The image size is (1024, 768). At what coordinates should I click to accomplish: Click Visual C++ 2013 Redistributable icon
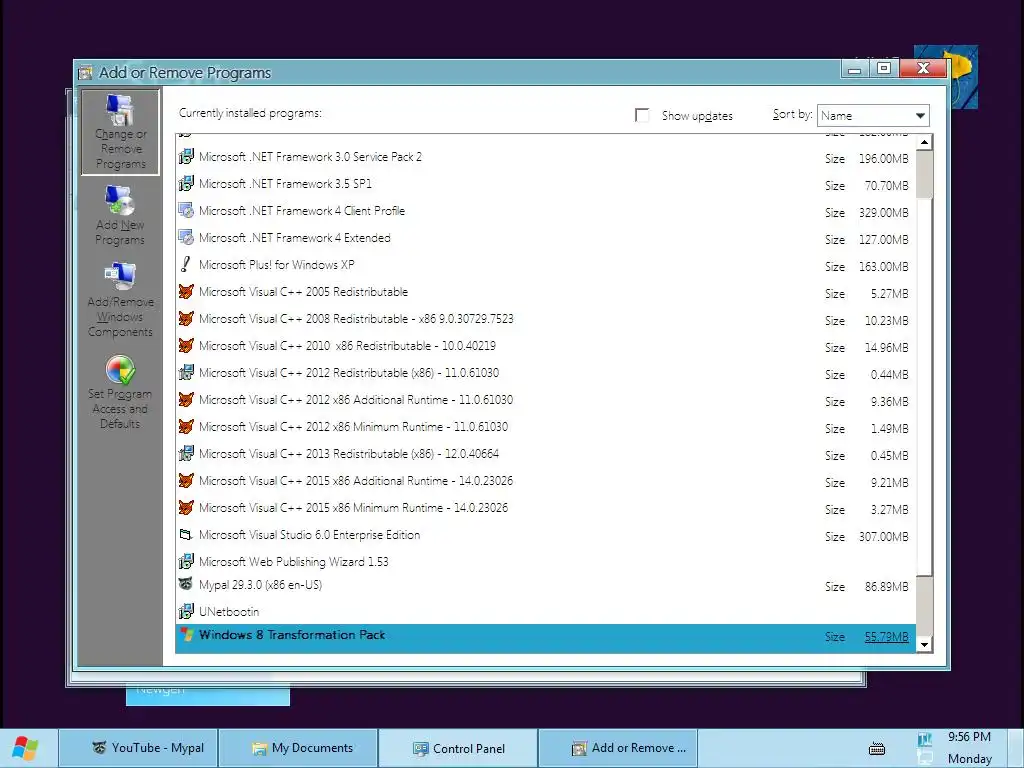coord(186,454)
